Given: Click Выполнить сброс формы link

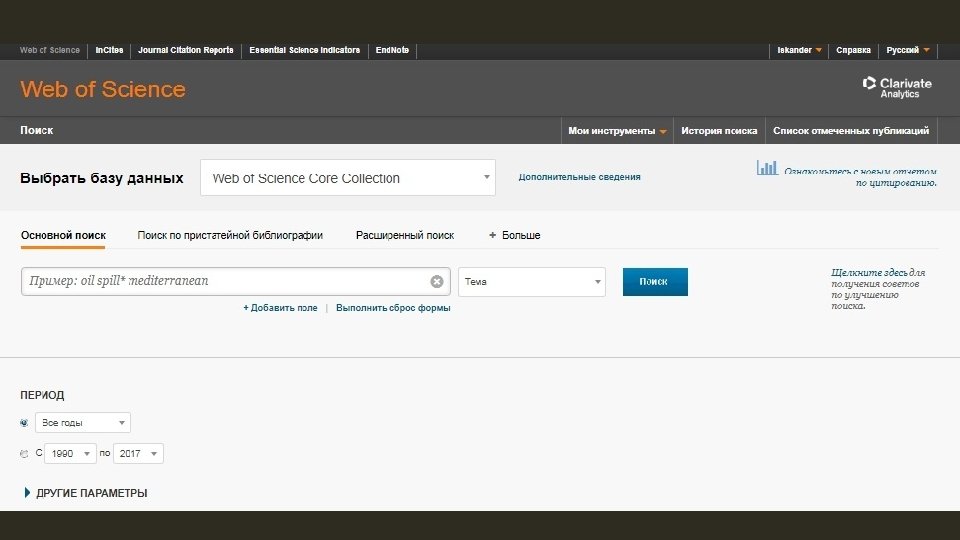Looking at the screenshot, I should pyautogui.click(x=393, y=308).
